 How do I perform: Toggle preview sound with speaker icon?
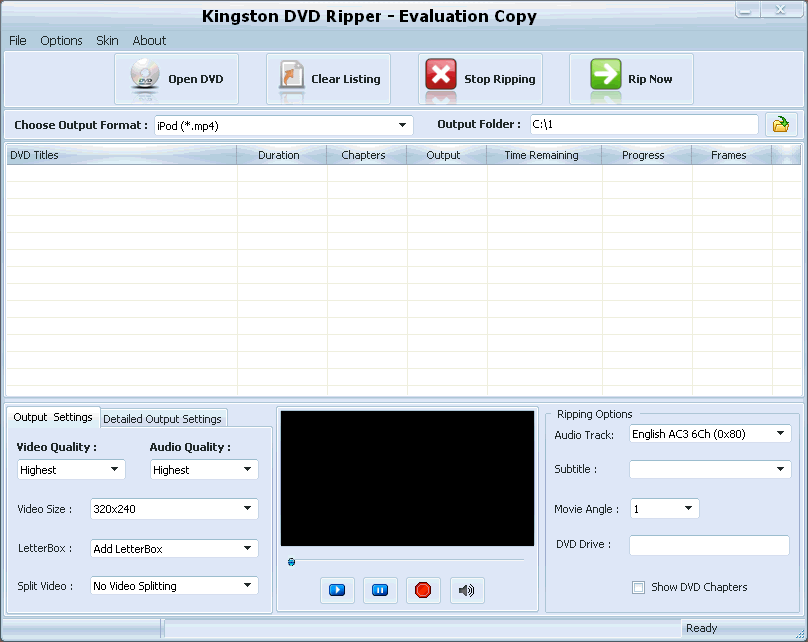coord(466,590)
